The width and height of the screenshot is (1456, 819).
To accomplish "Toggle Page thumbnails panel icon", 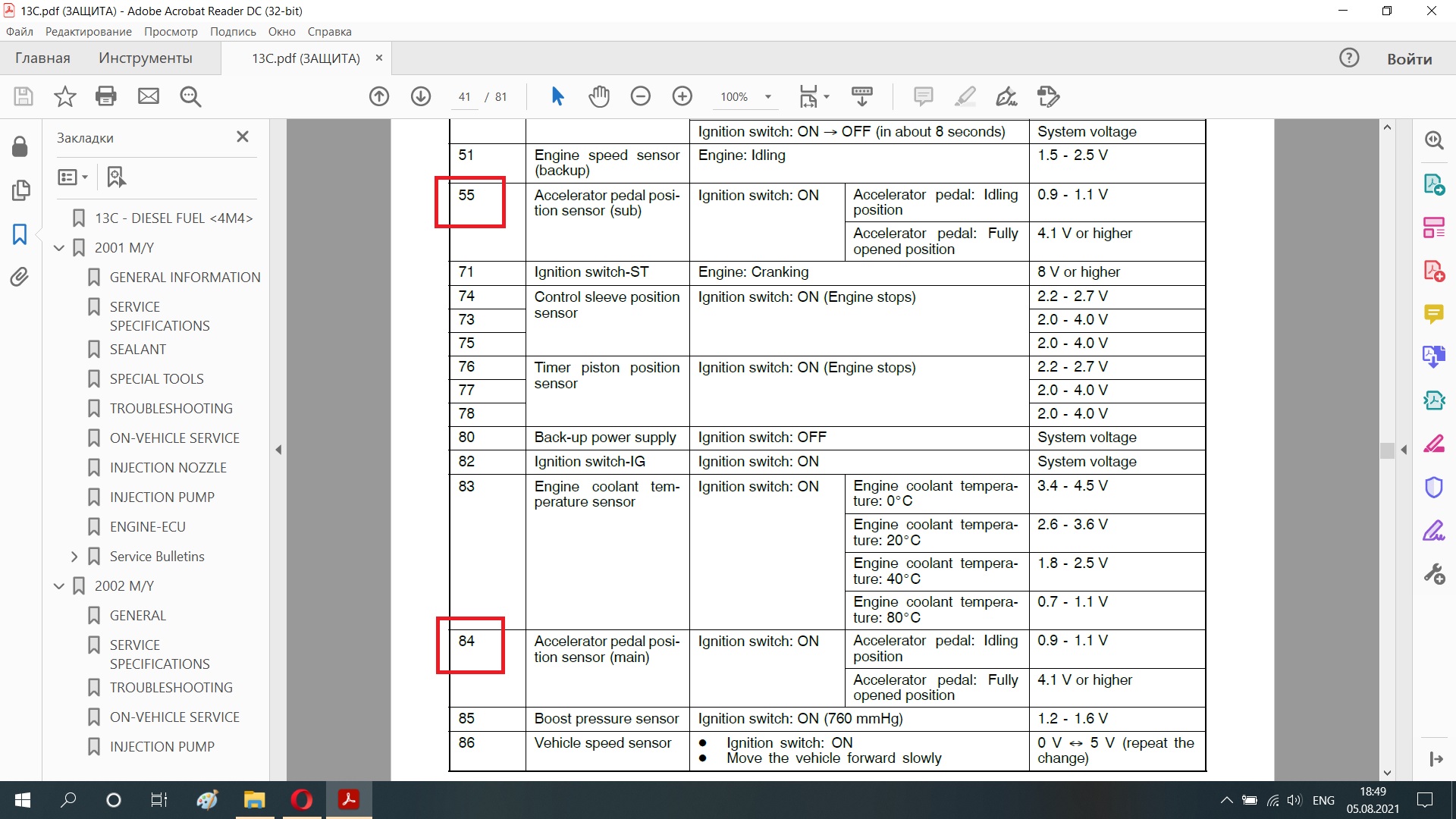I will [20, 190].
